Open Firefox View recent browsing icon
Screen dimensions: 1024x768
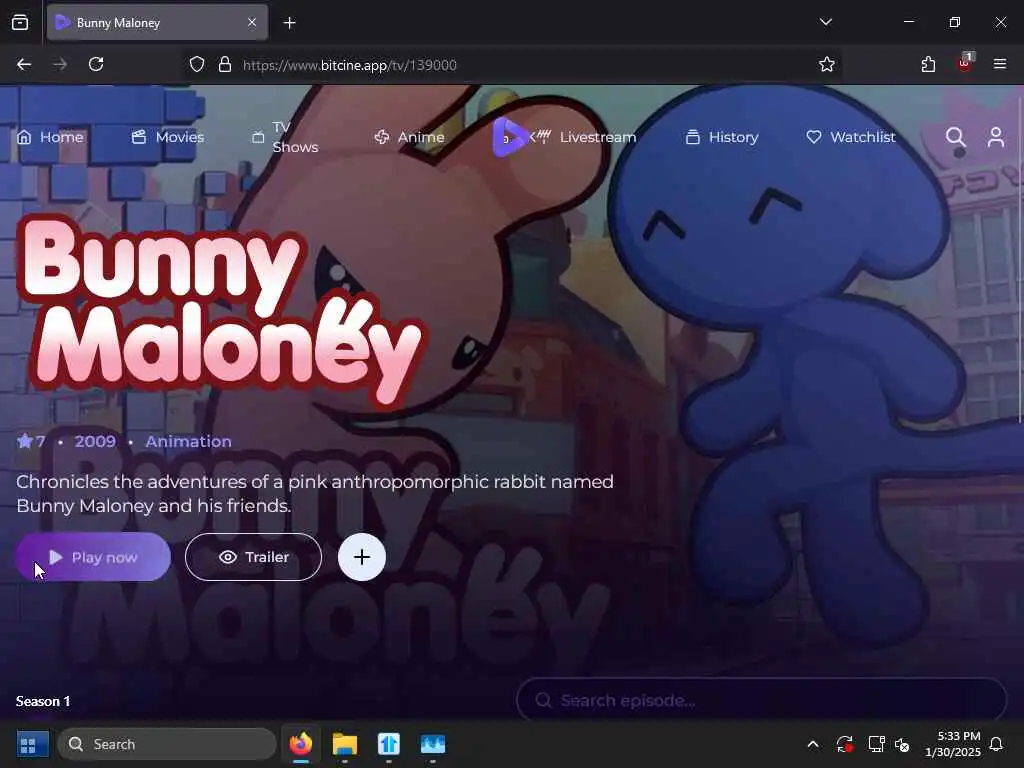click(20, 23)
